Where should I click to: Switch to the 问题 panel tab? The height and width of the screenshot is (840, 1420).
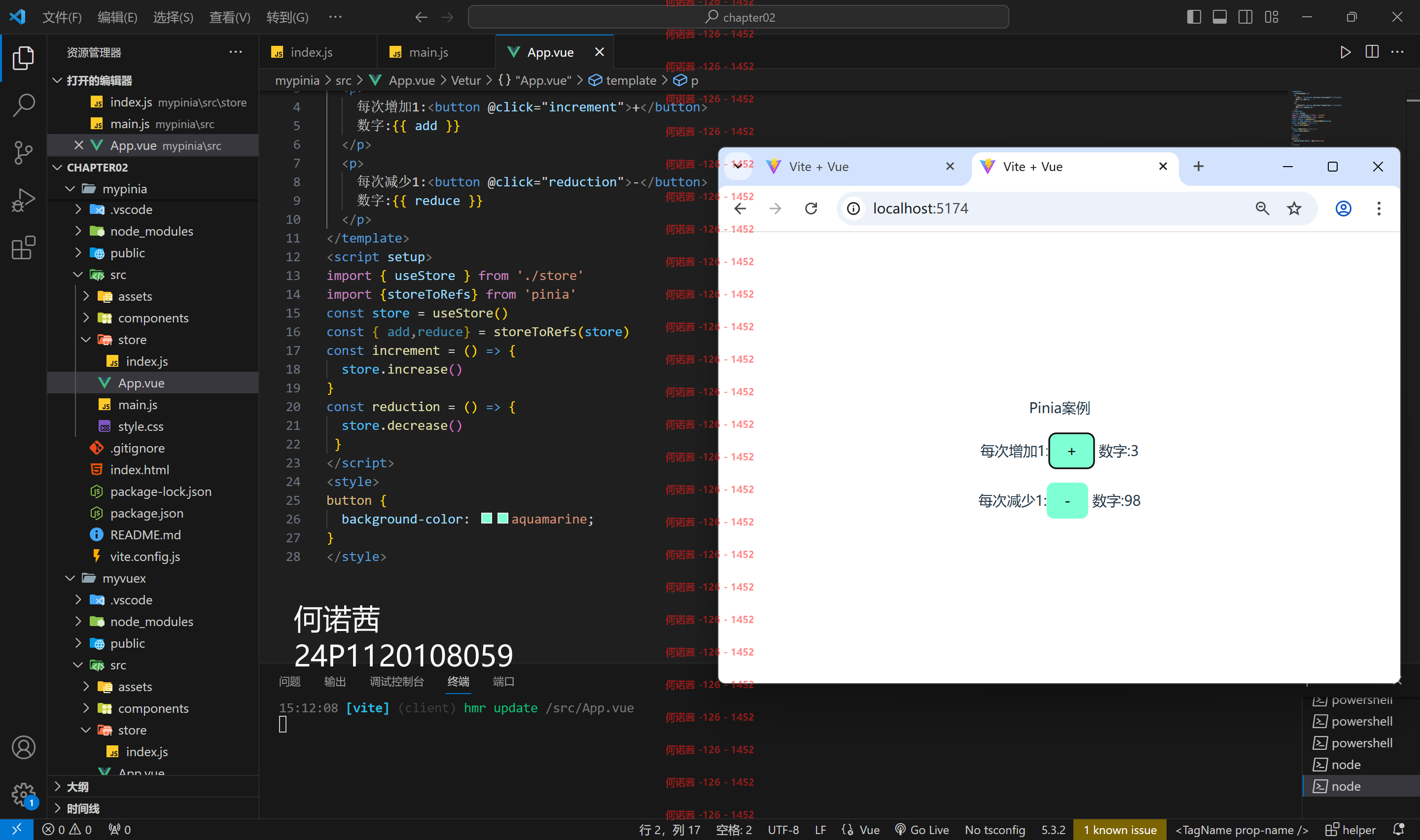[289, 681]
